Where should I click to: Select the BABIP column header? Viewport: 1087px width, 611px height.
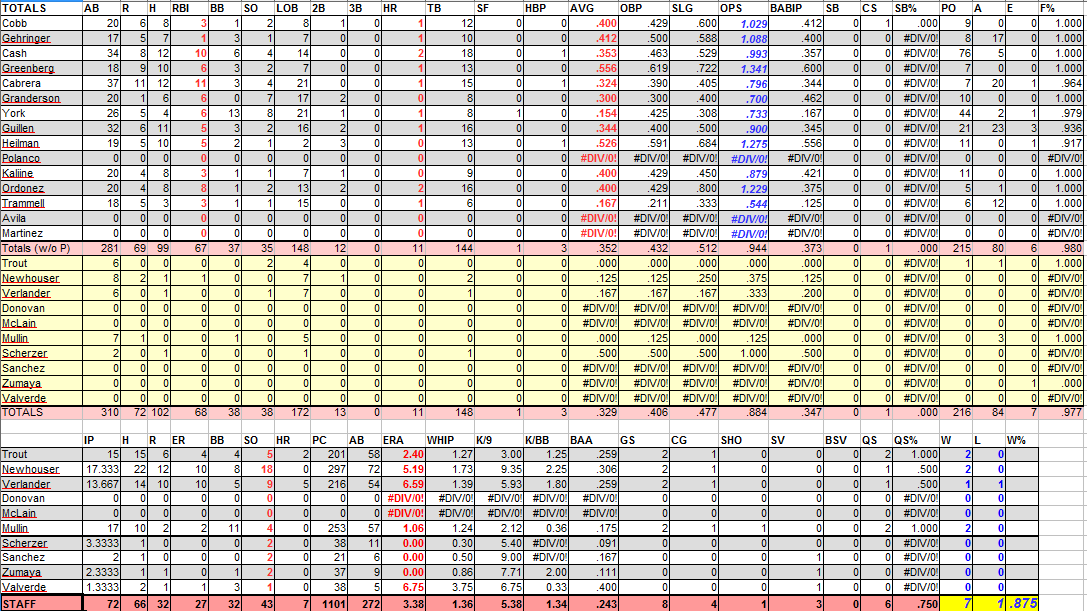796,8
